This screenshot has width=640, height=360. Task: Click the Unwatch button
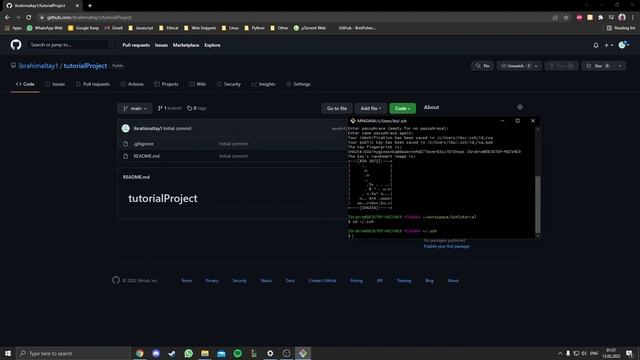coord(515,66)
